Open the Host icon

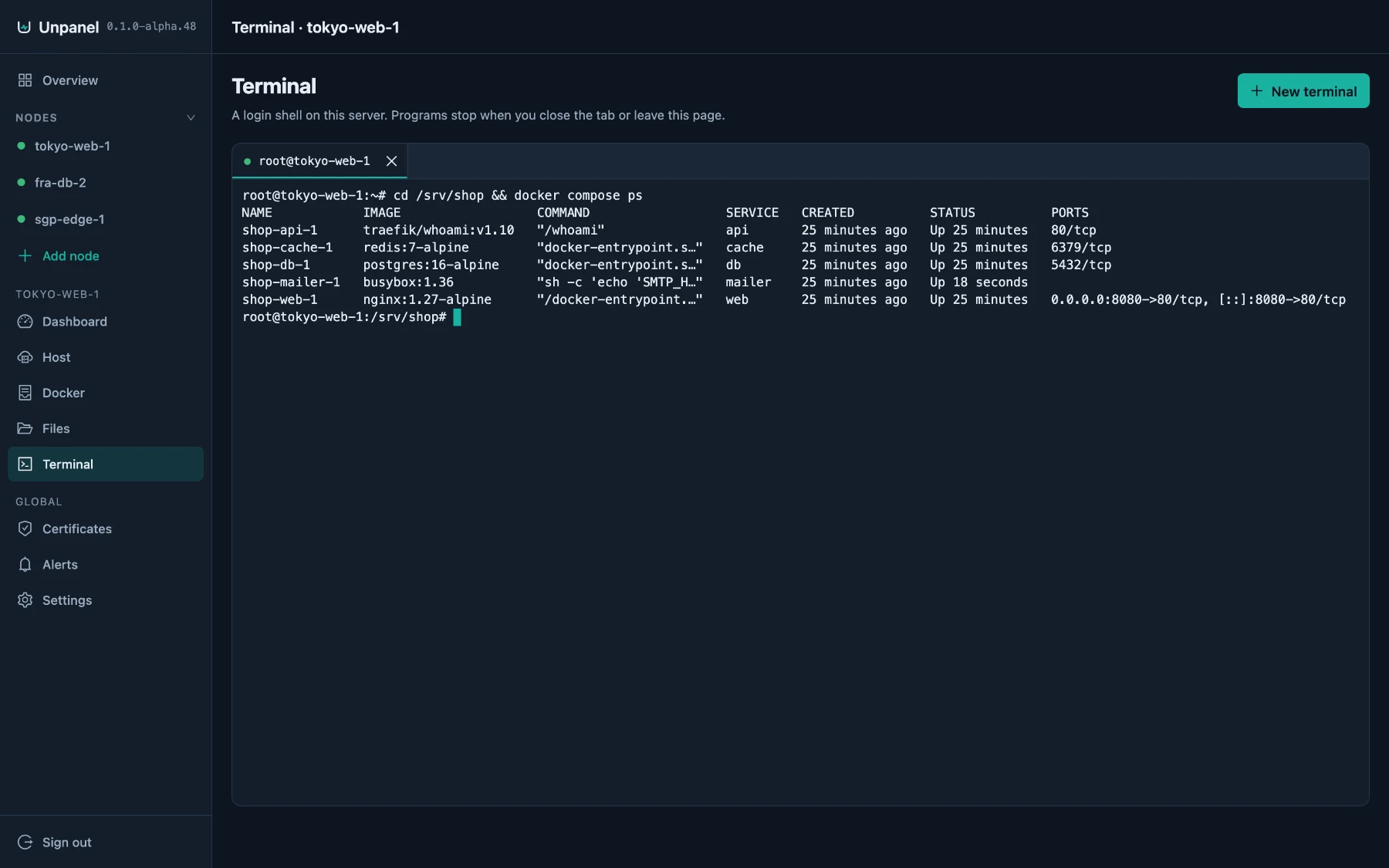click(x=25, y=357)
